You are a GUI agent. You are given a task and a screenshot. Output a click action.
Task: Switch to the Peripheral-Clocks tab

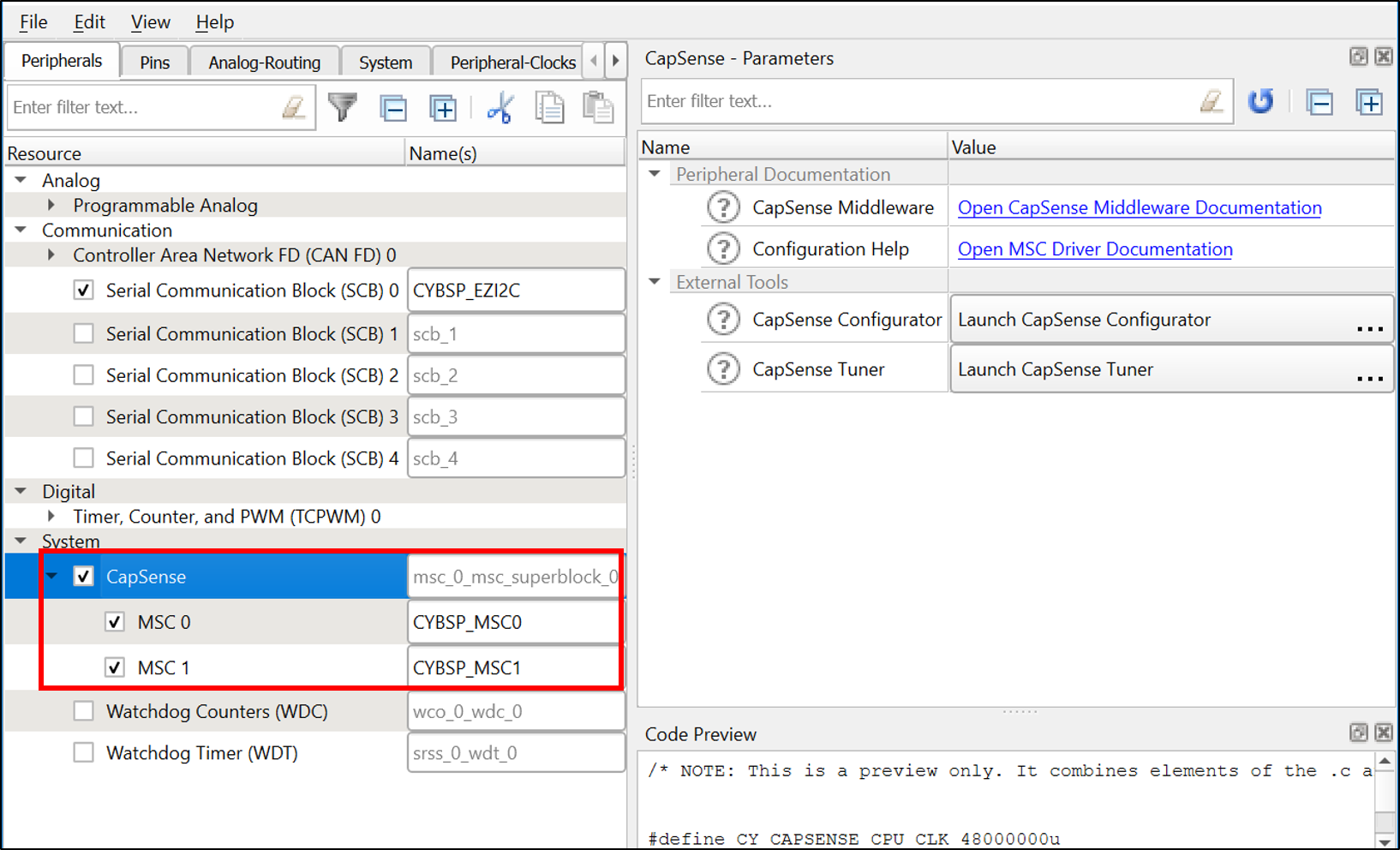508,63
